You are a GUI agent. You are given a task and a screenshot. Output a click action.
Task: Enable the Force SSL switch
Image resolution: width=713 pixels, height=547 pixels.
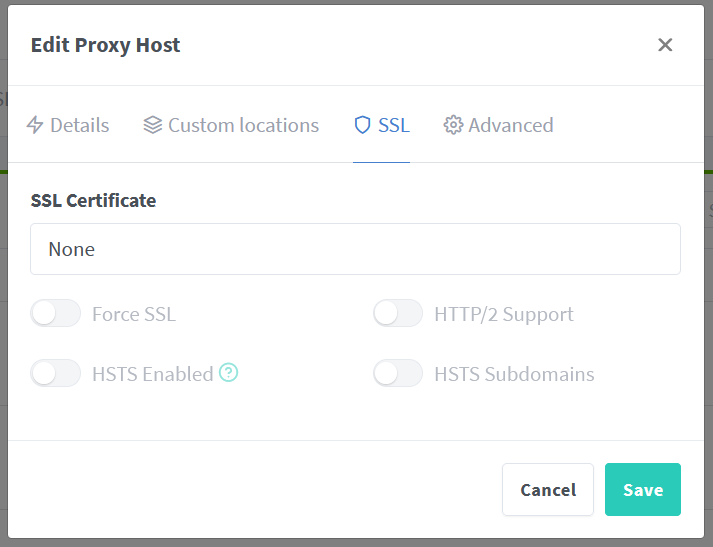(56, 314)
